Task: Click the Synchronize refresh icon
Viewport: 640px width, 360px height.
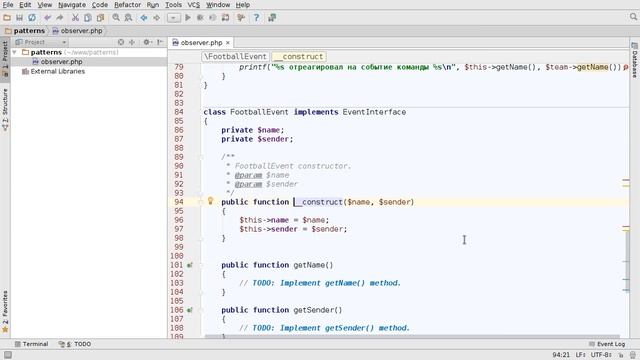Action: [32, 18]
